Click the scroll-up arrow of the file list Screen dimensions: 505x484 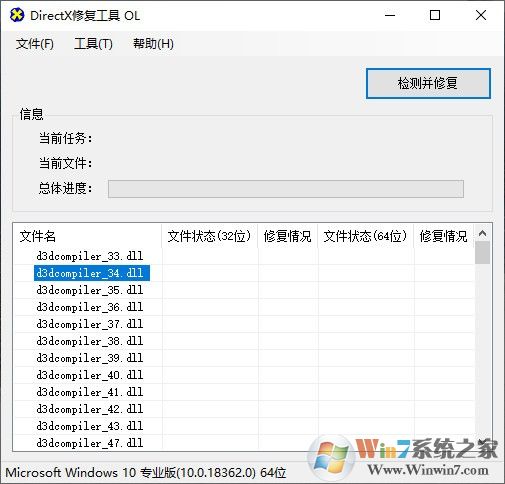(482, 234)
